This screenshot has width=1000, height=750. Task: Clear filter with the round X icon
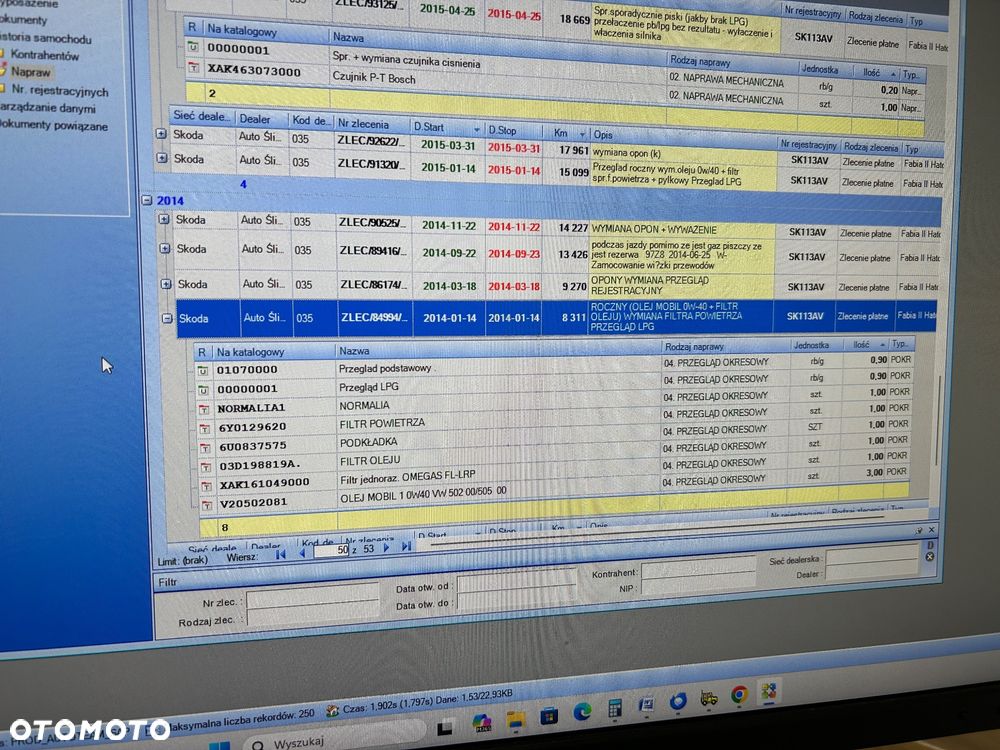[930, 557]
